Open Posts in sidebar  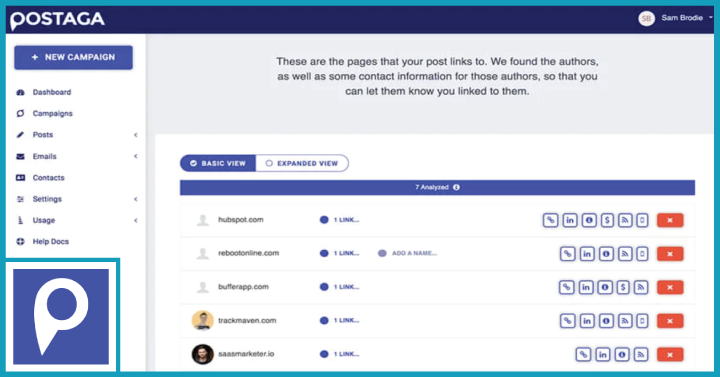(x=43, y=135)
